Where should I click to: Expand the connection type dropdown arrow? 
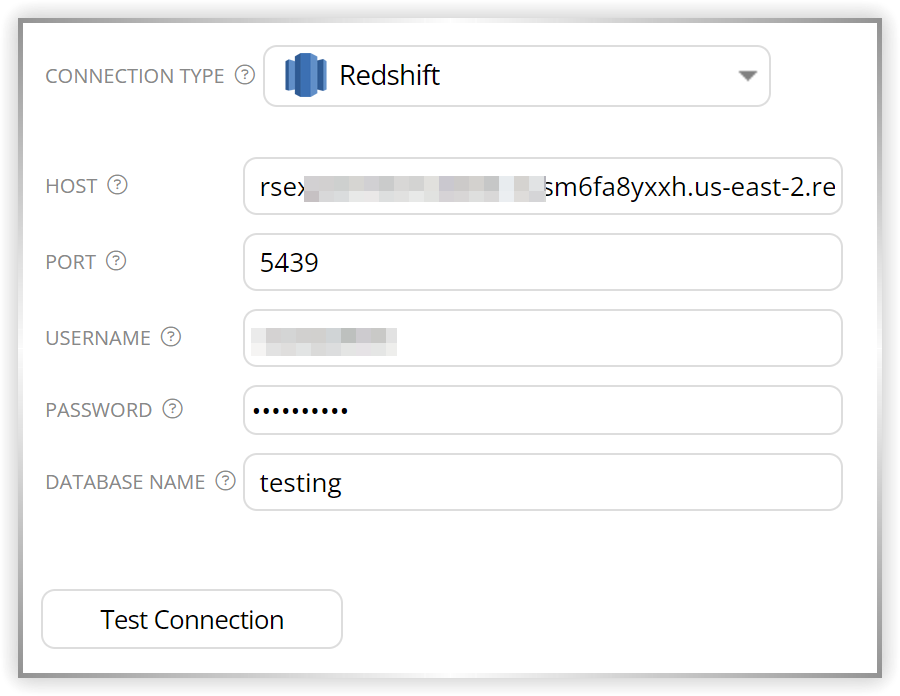pos(747,76)
